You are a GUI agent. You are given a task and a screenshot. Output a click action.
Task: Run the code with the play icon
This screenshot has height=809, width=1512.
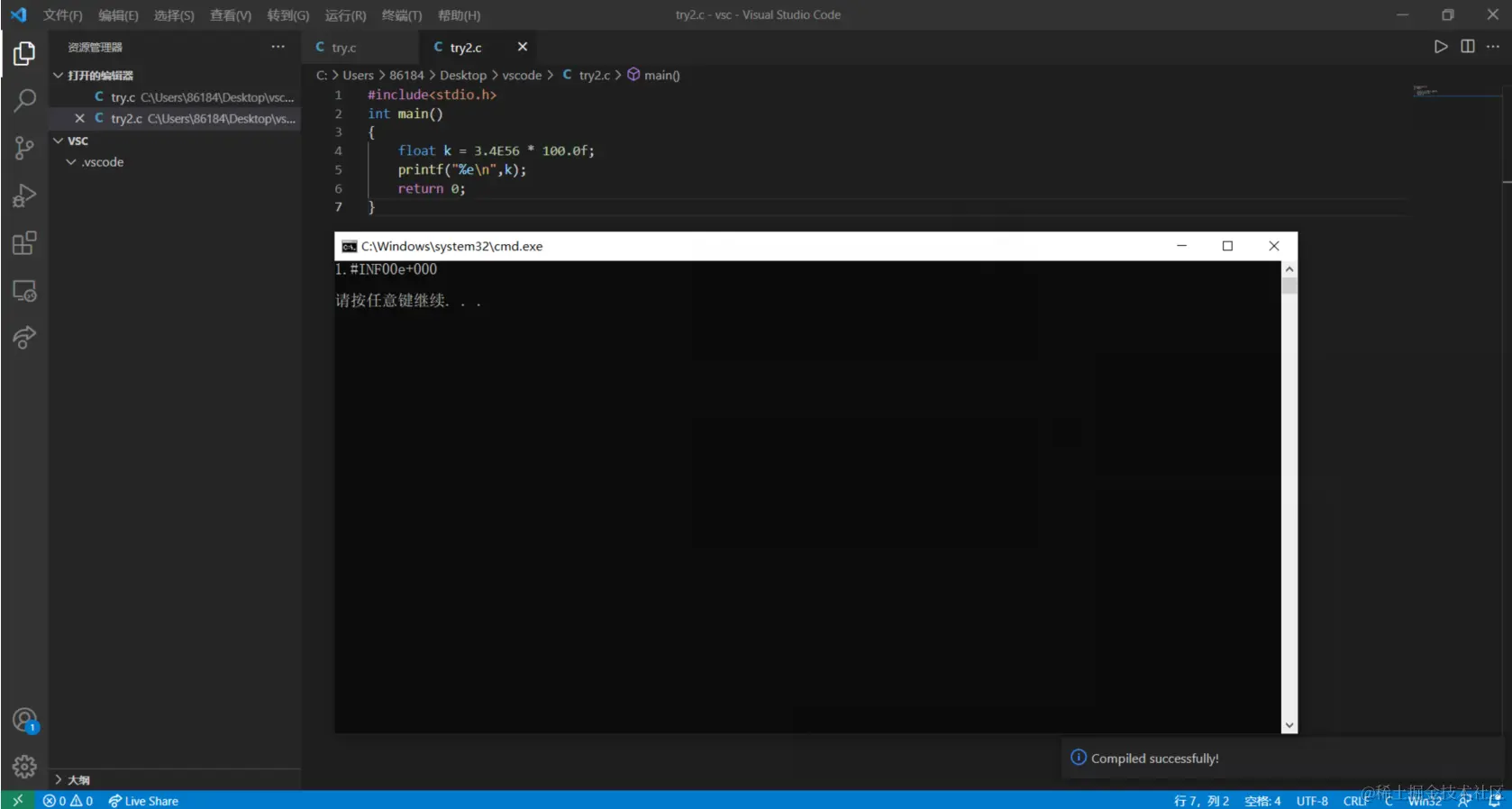1441,47
